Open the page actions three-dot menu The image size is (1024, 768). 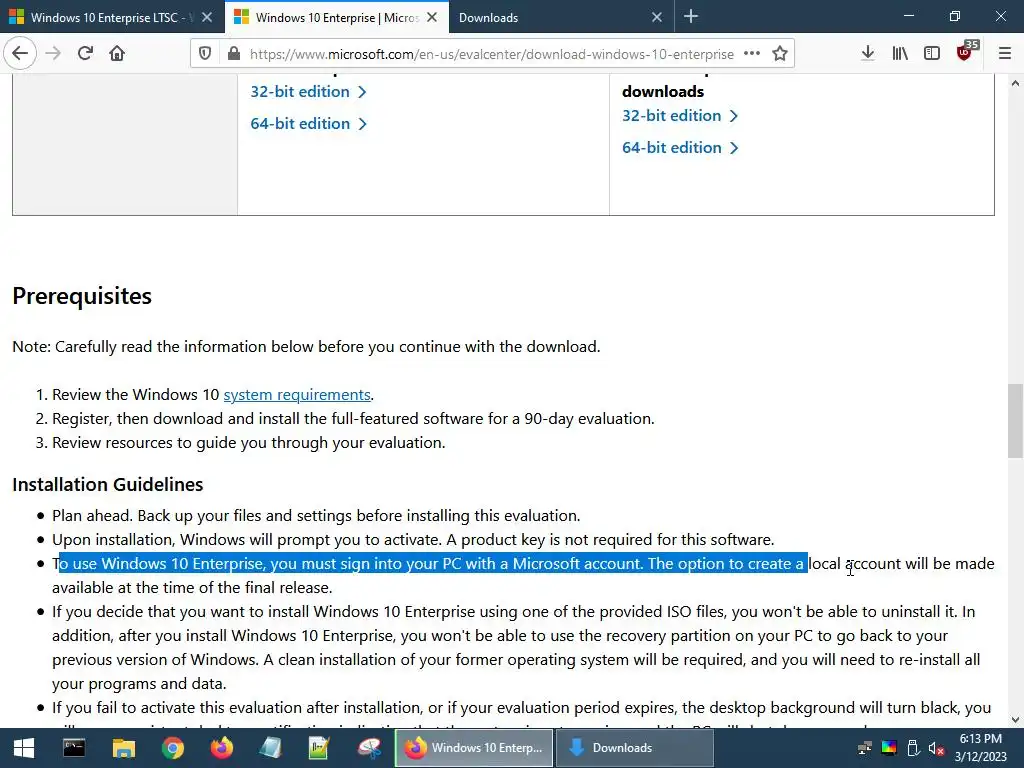pos(752,54)
